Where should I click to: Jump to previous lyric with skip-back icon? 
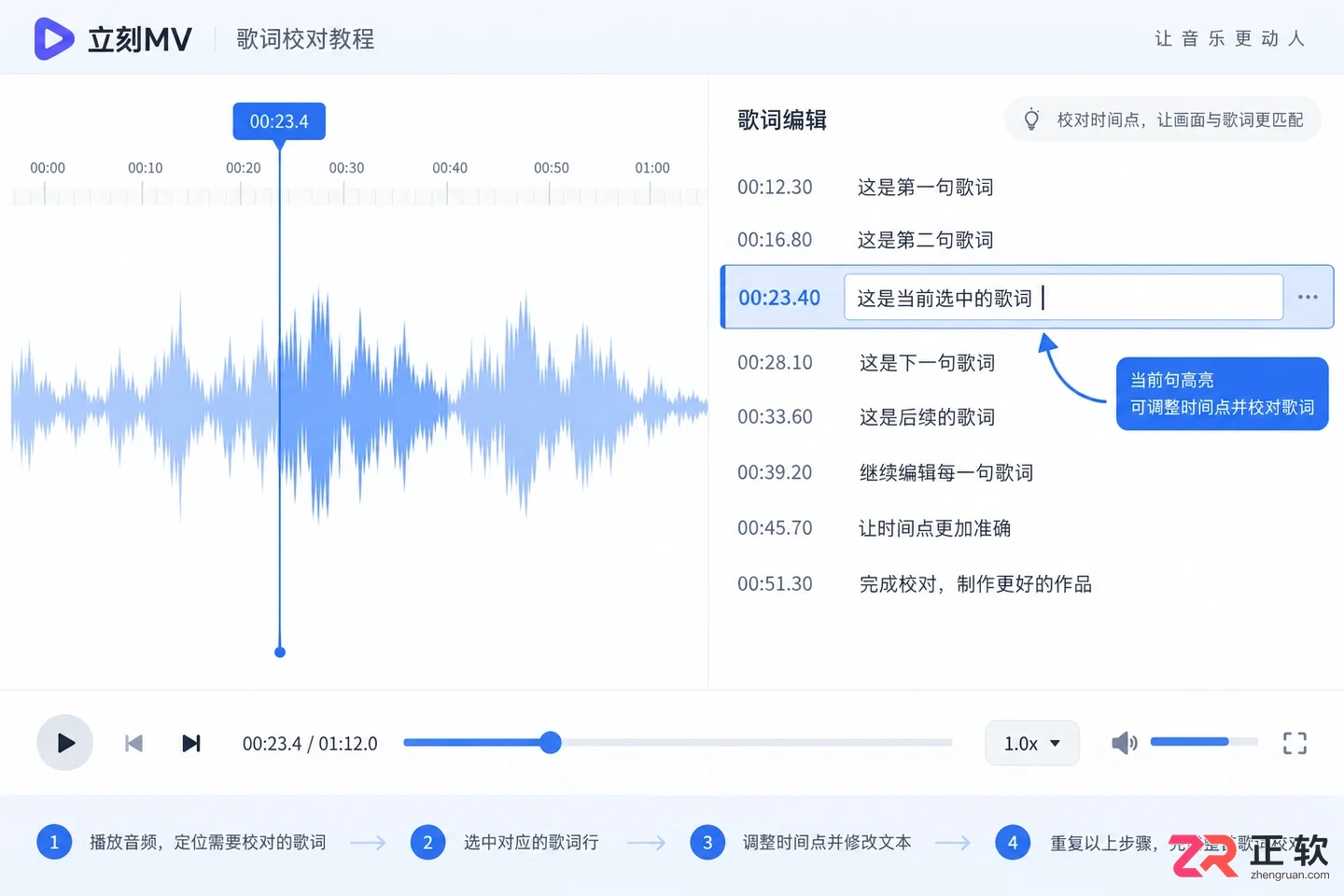pos(134,743)
